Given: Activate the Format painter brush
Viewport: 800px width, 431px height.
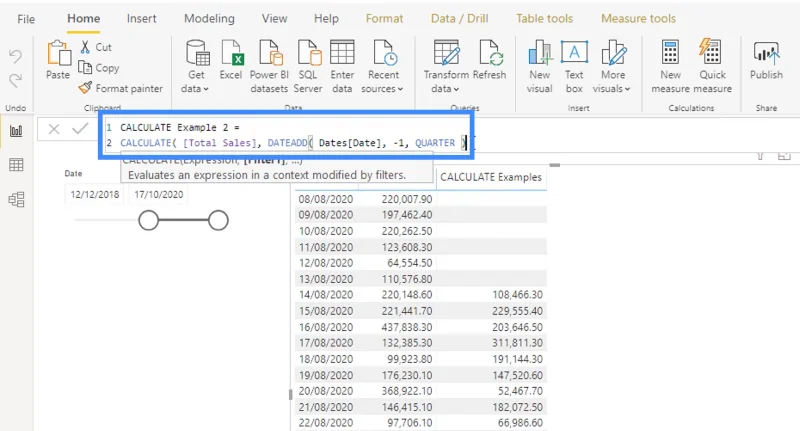Looking at the screenshot, I should click(x=85, y=88).
